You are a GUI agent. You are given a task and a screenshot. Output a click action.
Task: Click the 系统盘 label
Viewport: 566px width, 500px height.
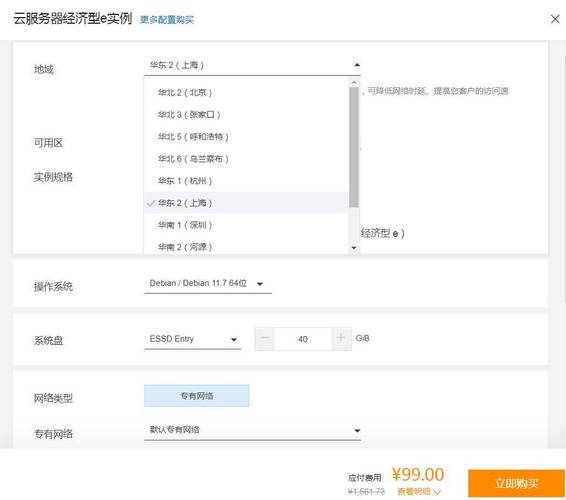[x=48, y=340]
